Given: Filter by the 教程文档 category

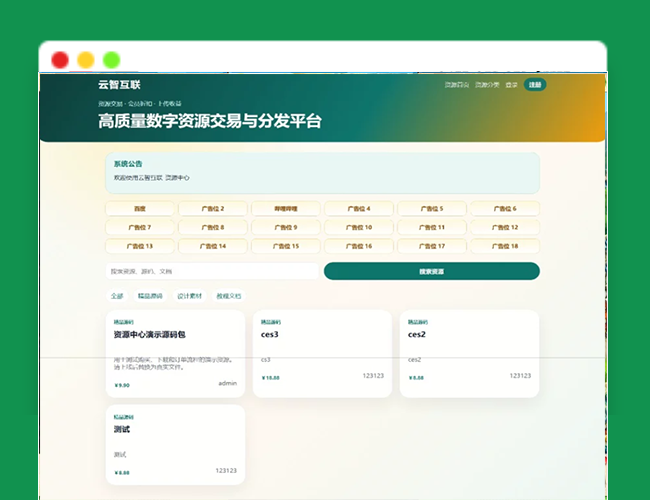Looking at the screenshot, I should tap(229, 296).
